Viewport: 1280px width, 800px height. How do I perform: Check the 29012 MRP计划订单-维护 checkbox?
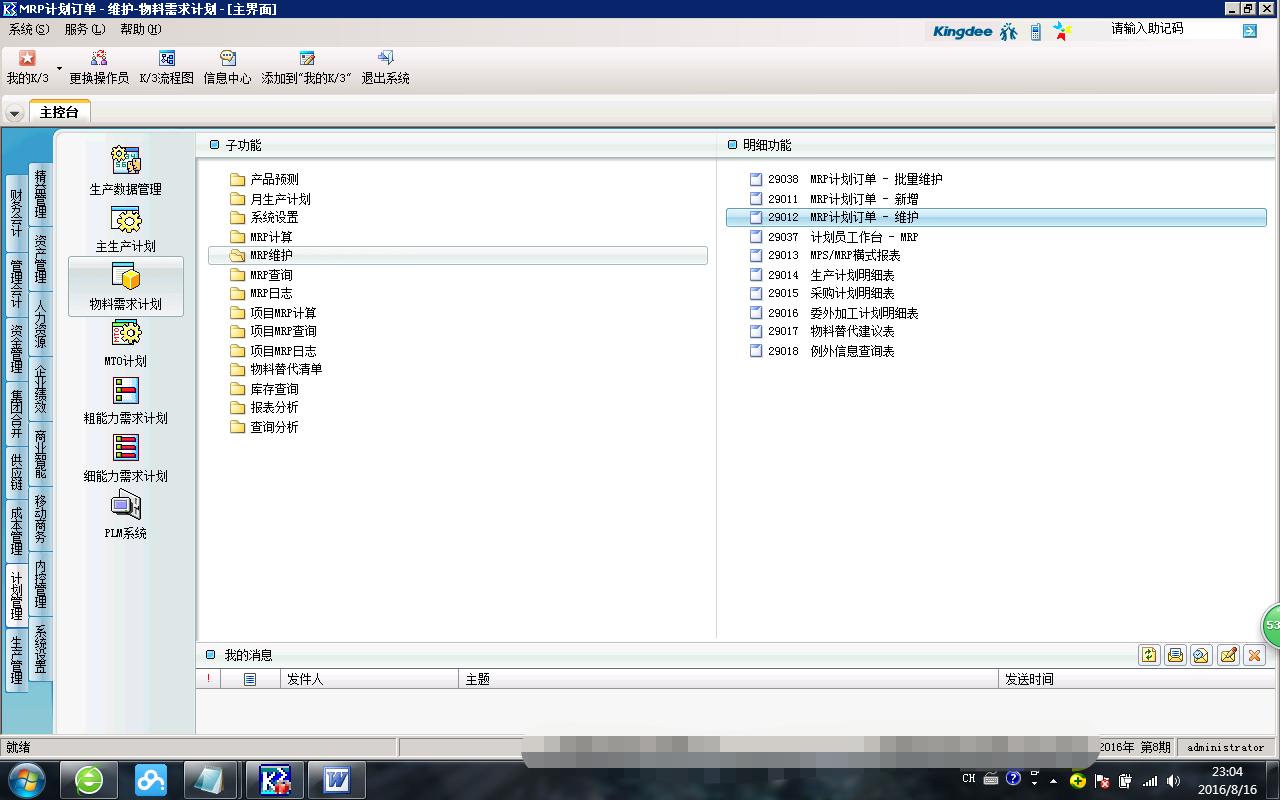click(x=755, y=217)
